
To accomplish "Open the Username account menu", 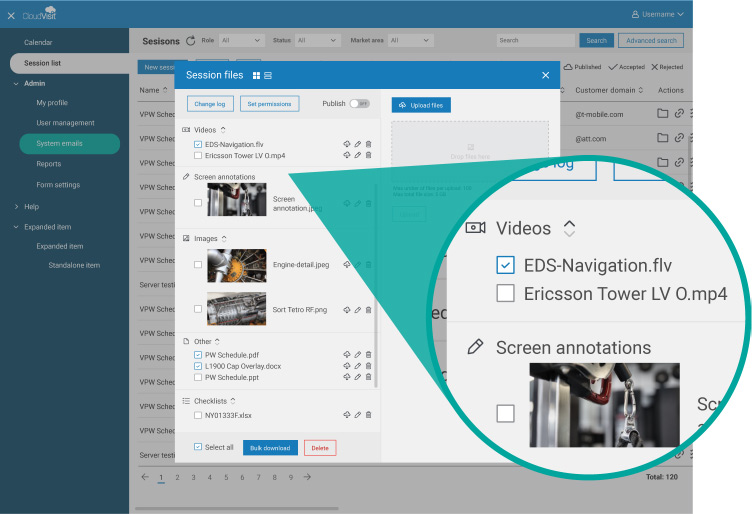I will coord(658,14).
